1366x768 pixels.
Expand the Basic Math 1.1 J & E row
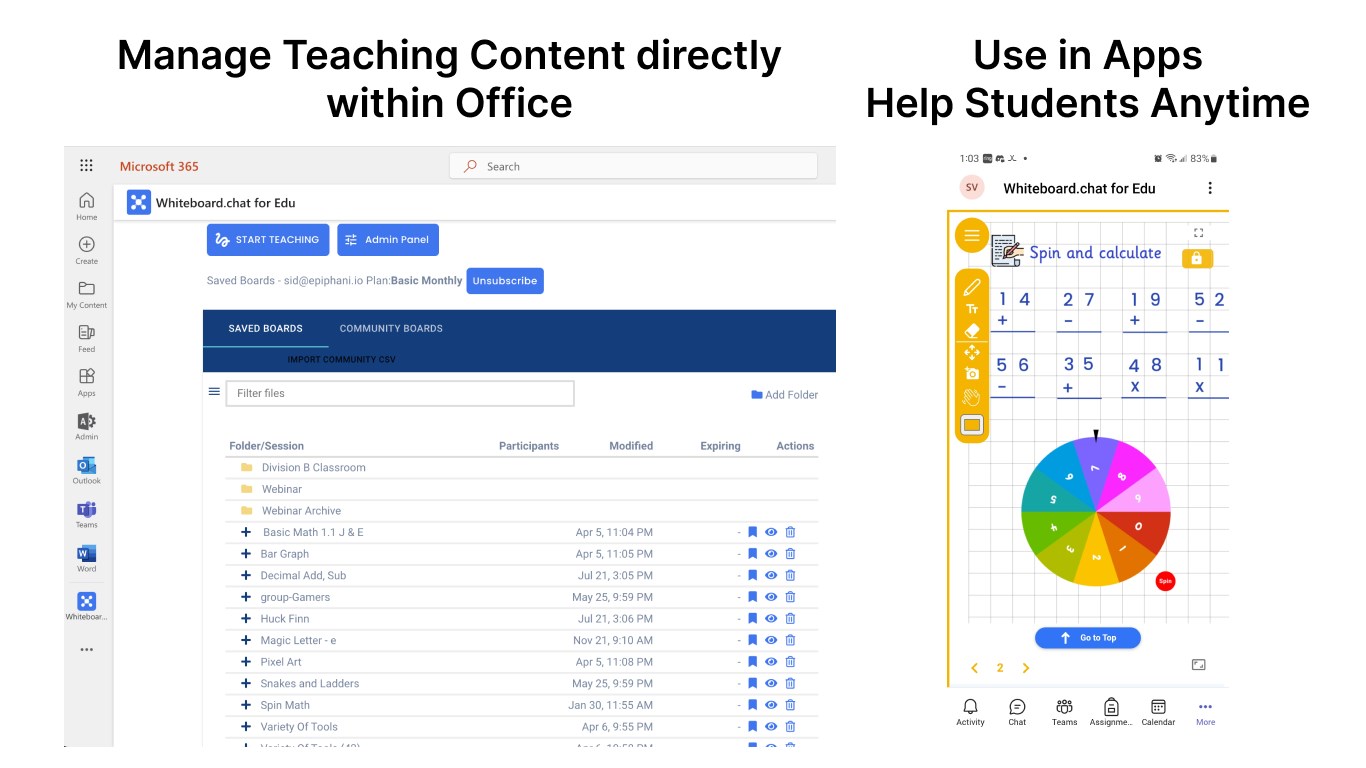click(246, 532)
